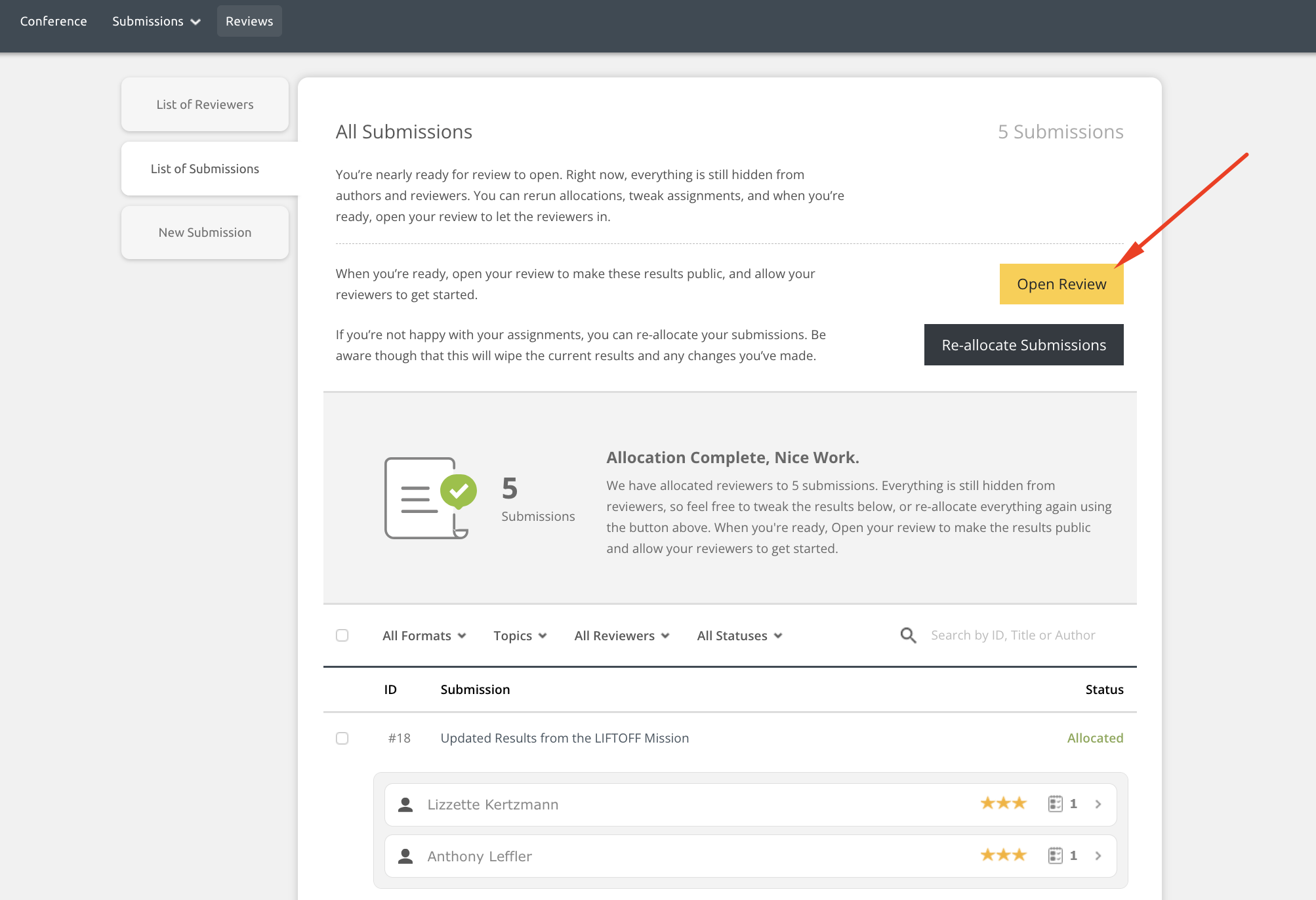Open the Topics filter dropdown

pos(520,636)
